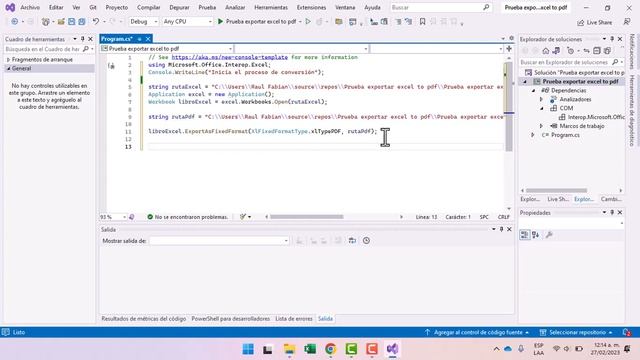
Task: Open the Herramientas menu
Action: coord(271,7)
